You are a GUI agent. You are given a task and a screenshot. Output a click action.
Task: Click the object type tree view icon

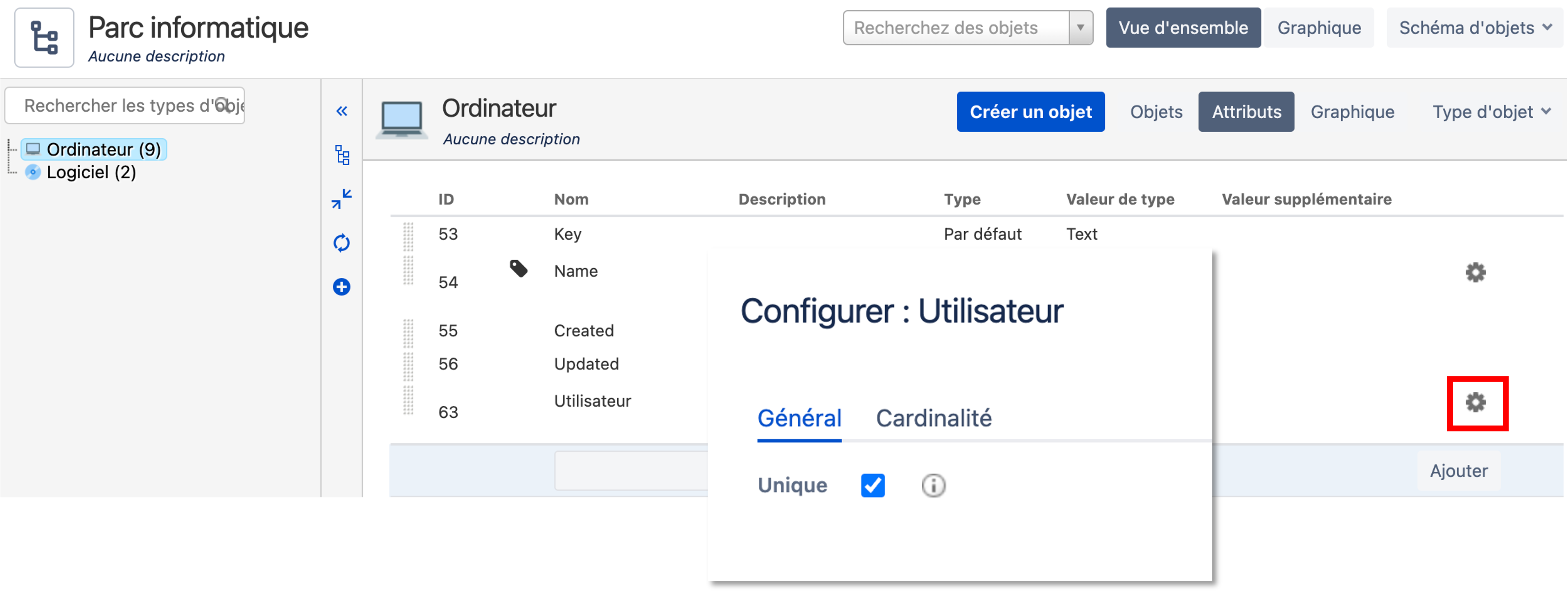pos(342,155)
